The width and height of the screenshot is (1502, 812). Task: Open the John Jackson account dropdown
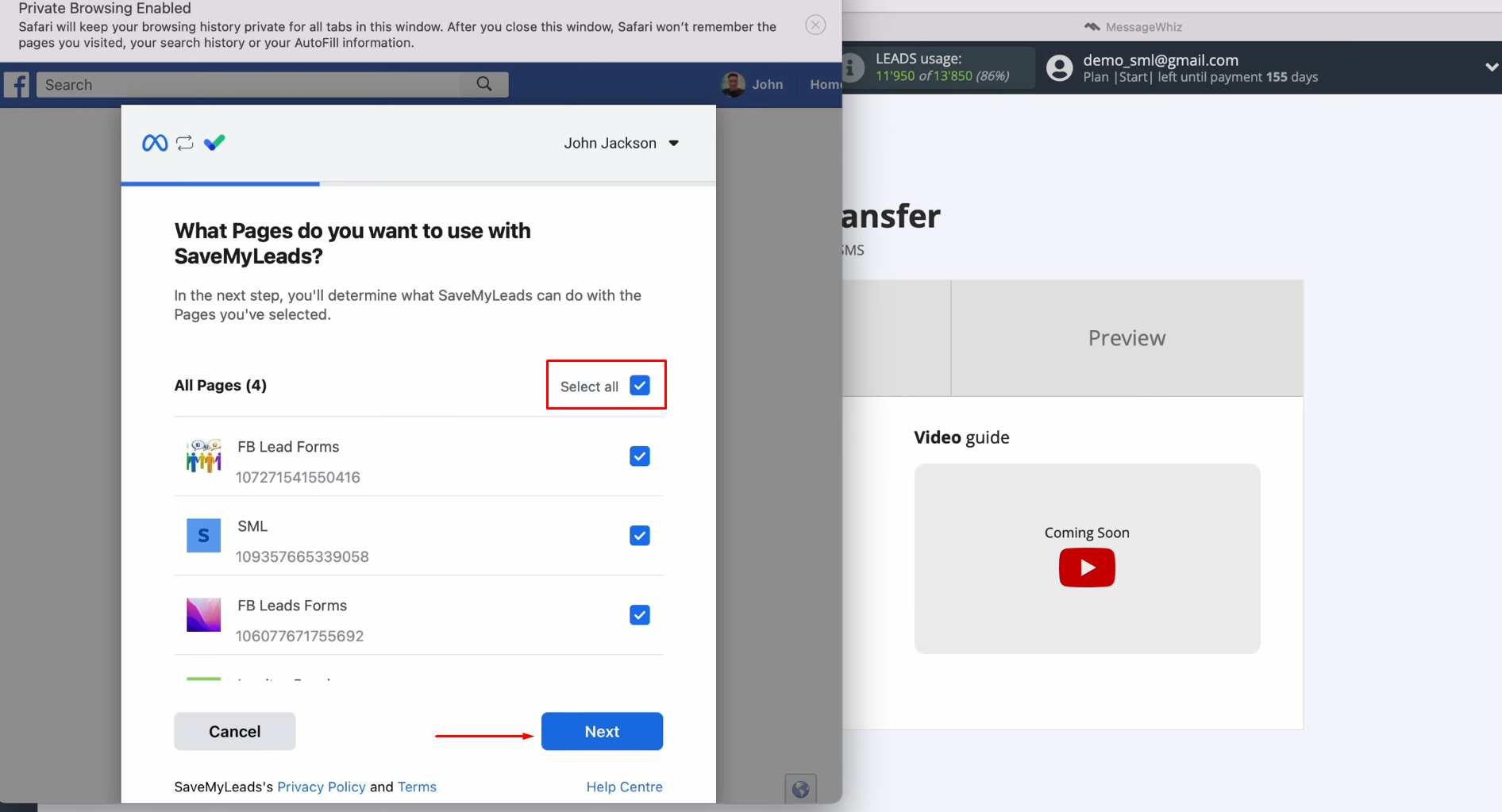coord(622,143)
